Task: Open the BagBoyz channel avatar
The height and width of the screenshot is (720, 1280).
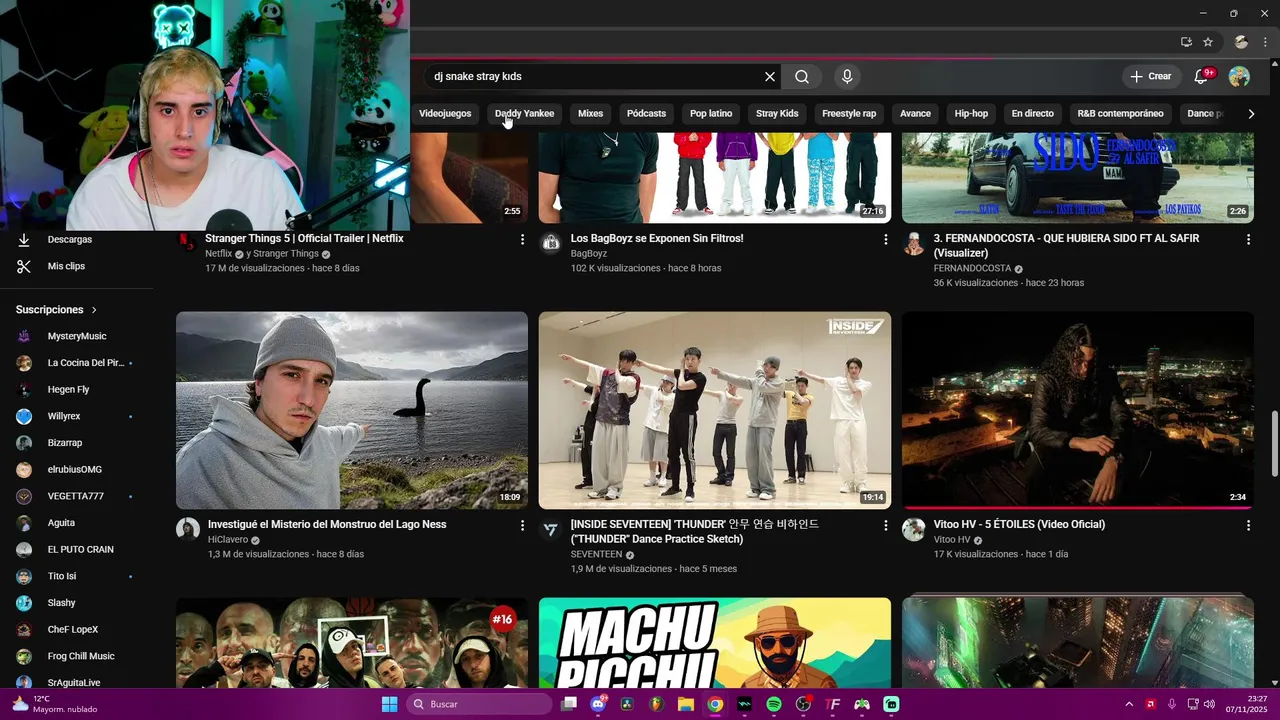Action: (x=551, y=244)
